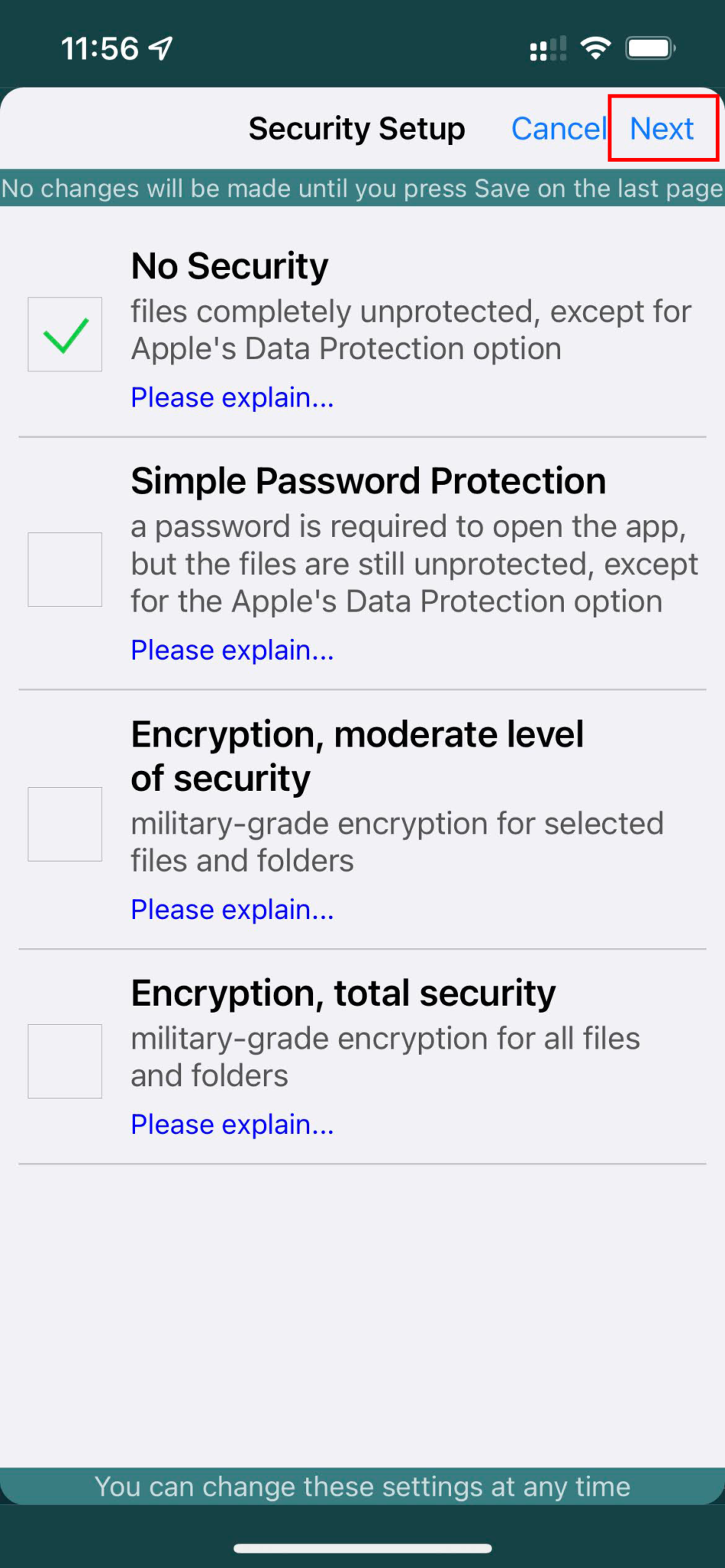Select Encryption, moderate level of security

click(x=65, y=824)
